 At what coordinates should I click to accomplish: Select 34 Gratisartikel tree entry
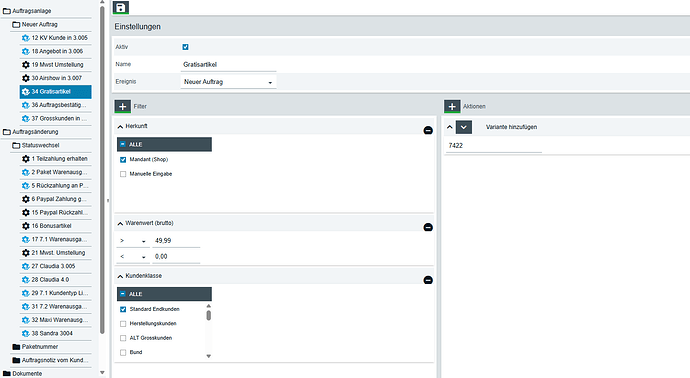(55, 92)
